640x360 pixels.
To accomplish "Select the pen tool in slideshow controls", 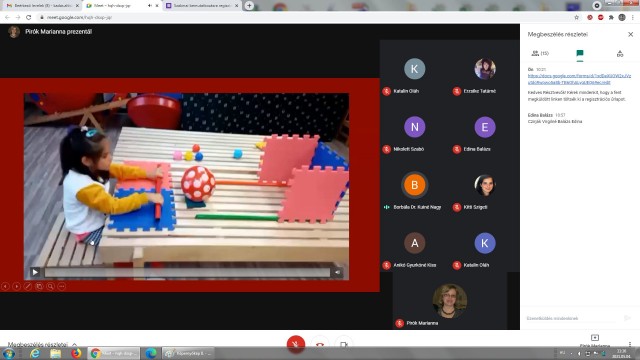I will (28, 287).
